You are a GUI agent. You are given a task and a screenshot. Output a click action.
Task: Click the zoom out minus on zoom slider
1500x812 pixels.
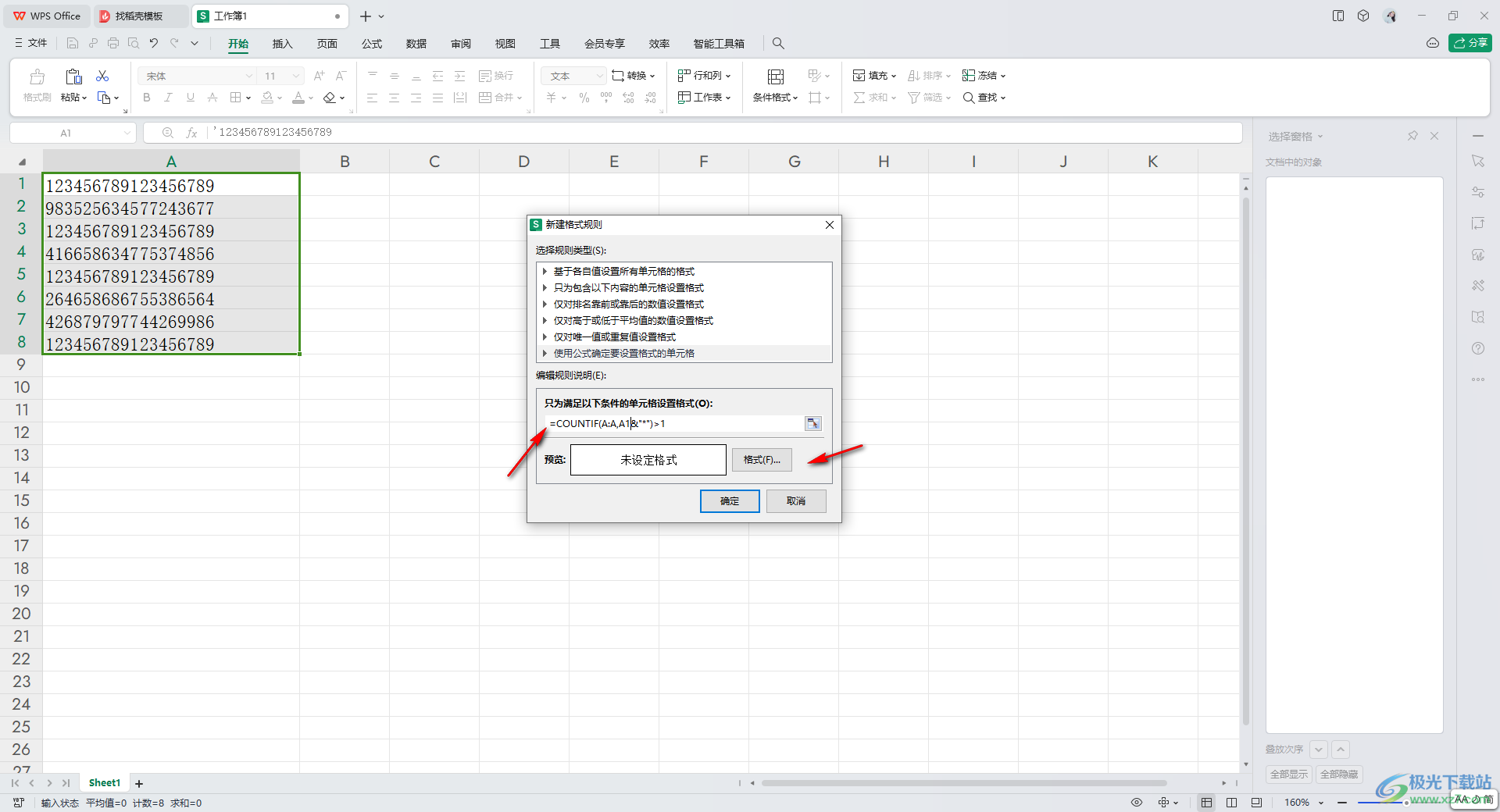point(1342,803)
